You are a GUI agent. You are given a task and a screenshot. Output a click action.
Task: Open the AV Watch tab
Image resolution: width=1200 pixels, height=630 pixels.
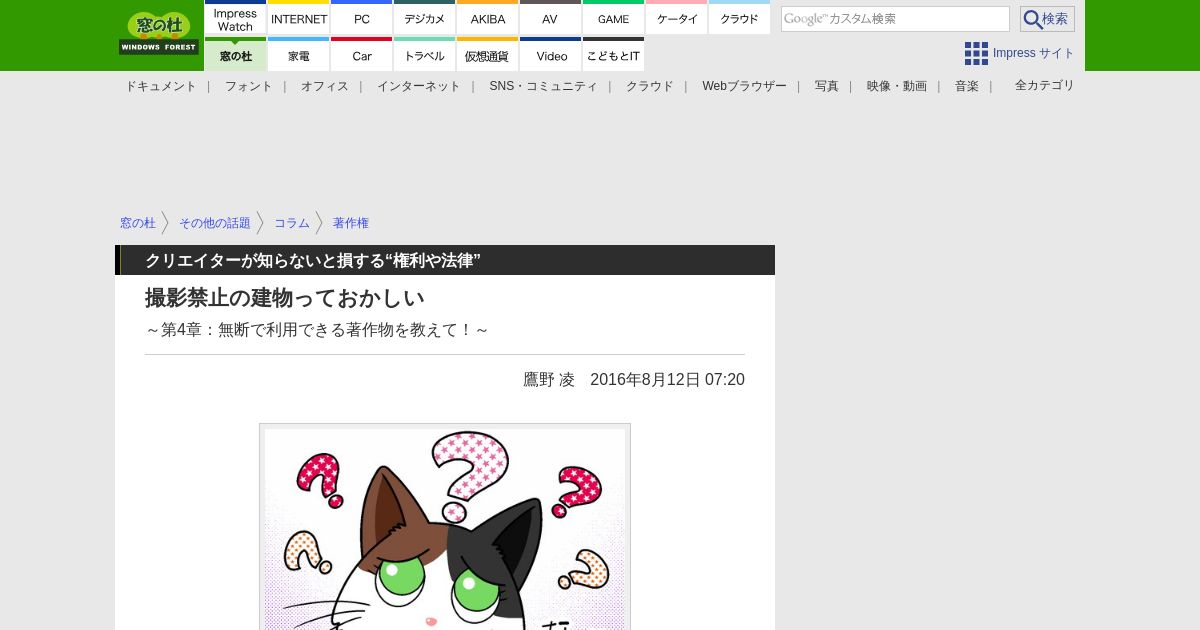tap(550, 18)
